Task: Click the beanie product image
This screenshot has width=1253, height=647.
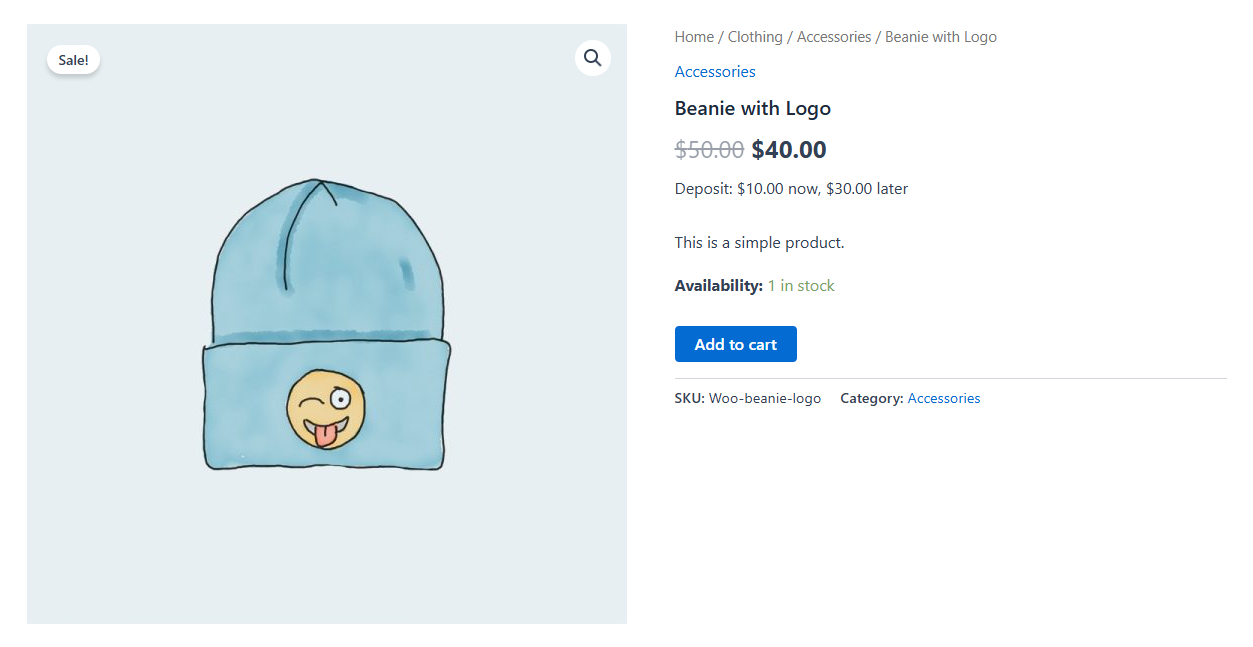Action: click(325, 320)
